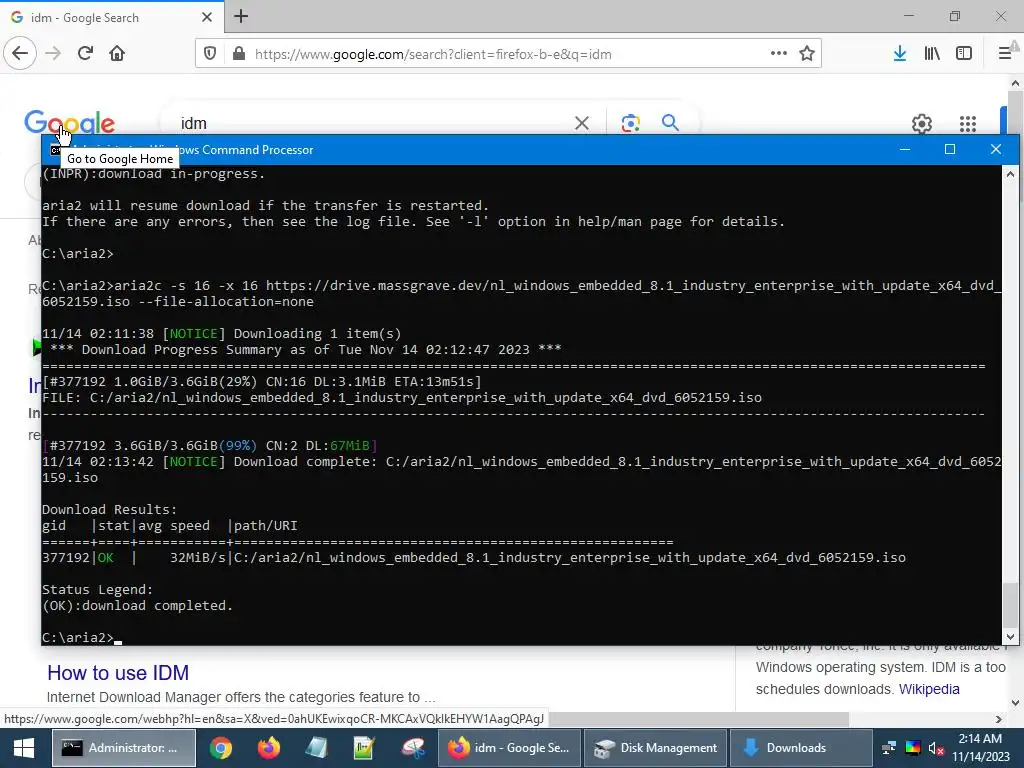Close the idm - Google Search tab
The height and width of the screenshot is (768, 1024).
(x=207, y=17)
